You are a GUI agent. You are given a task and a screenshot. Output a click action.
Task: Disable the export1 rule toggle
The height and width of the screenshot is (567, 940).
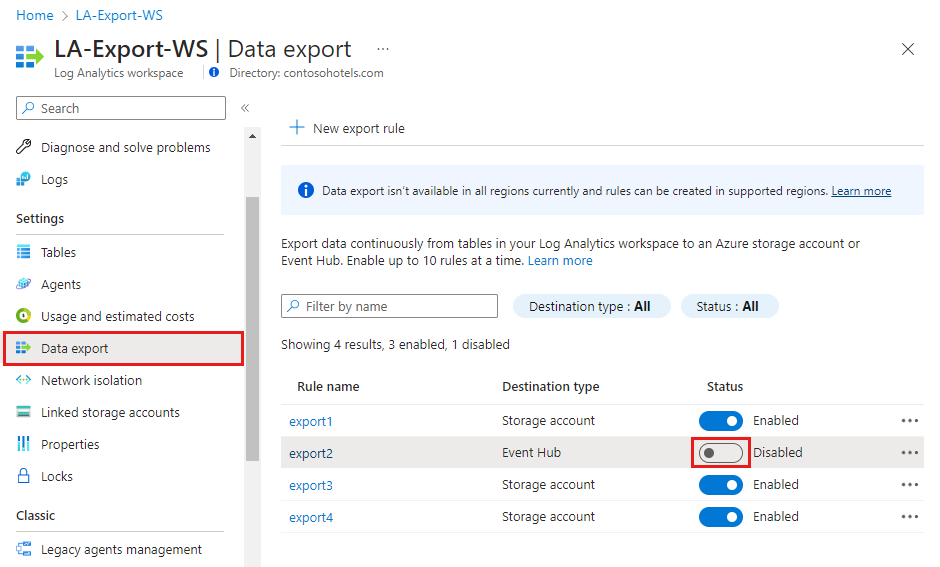click(720, 421)
